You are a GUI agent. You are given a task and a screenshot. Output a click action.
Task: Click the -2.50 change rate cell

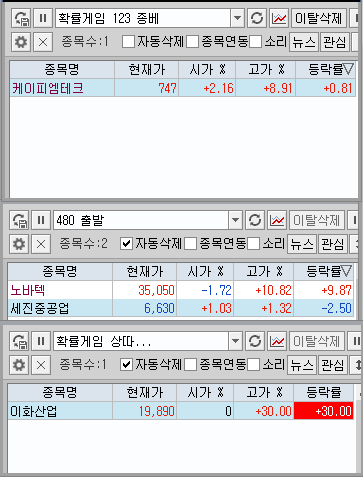point(323,308)
